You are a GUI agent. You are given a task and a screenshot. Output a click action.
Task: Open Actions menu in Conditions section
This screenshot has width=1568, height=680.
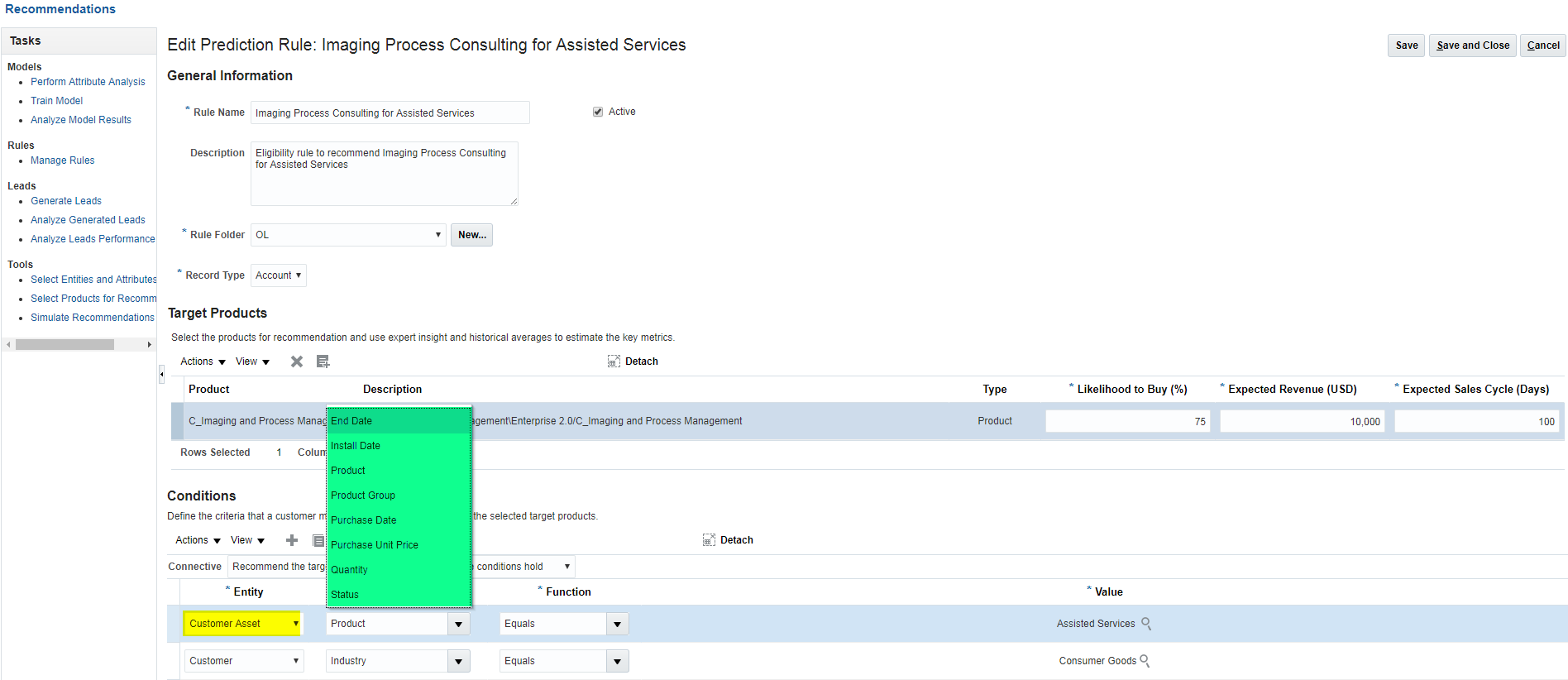tap(198, 540)
